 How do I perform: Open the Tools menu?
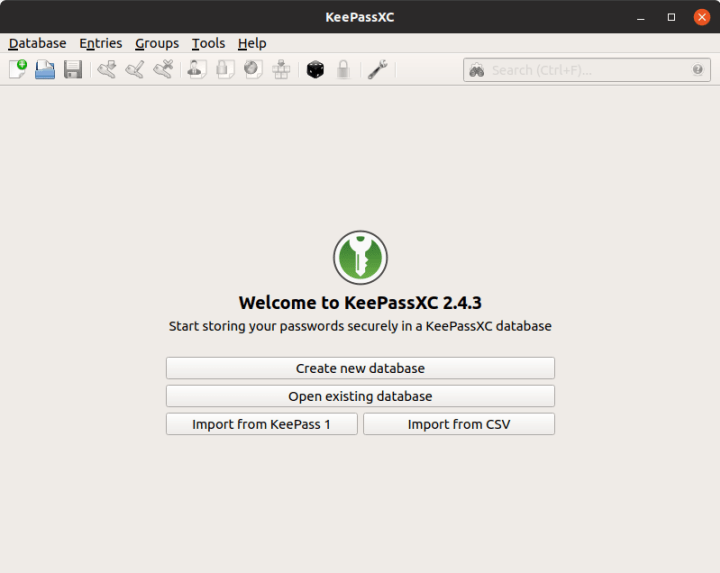click(208, 43)
